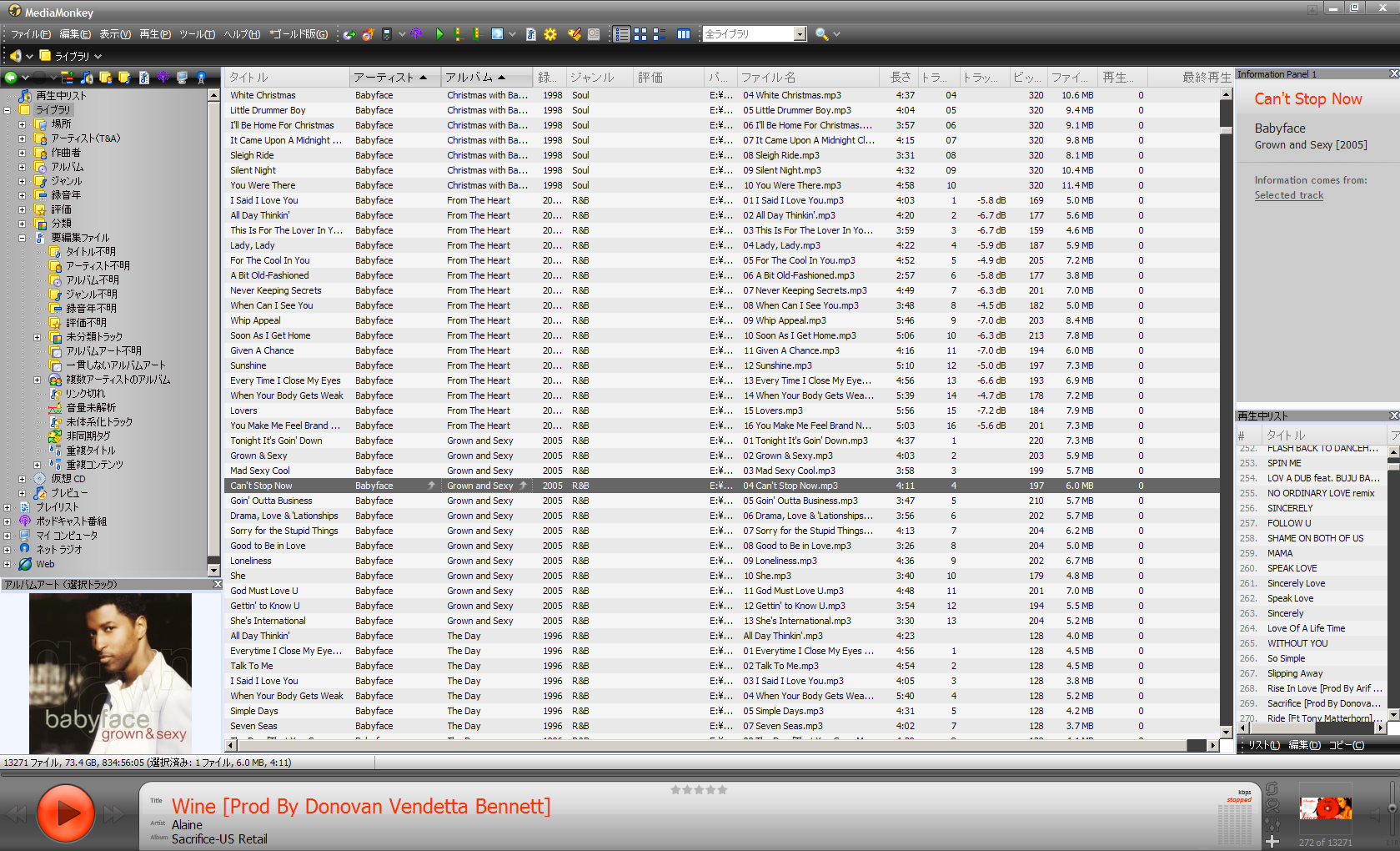Expand the プレイリスト tree node
Viewport: 1400px width, 851px height.
tap(8, 507)
